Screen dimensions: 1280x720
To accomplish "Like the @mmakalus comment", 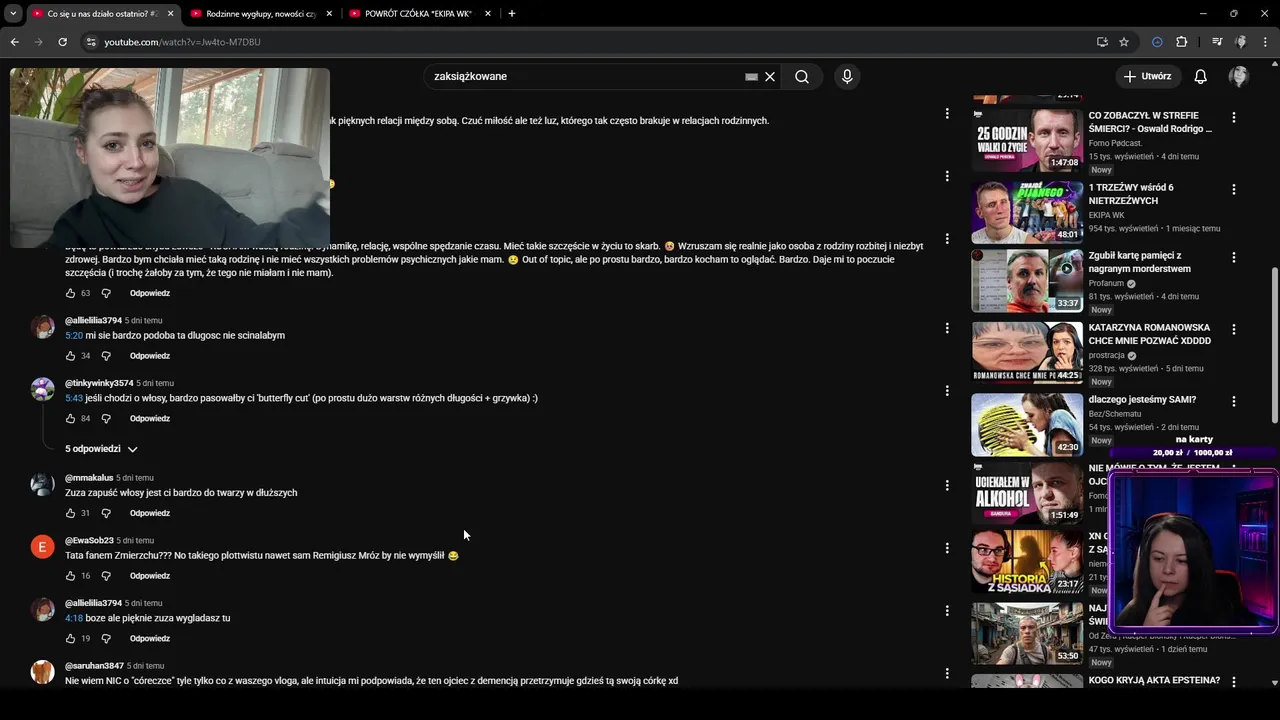I will pyautogui.click(x=70, y=514).
